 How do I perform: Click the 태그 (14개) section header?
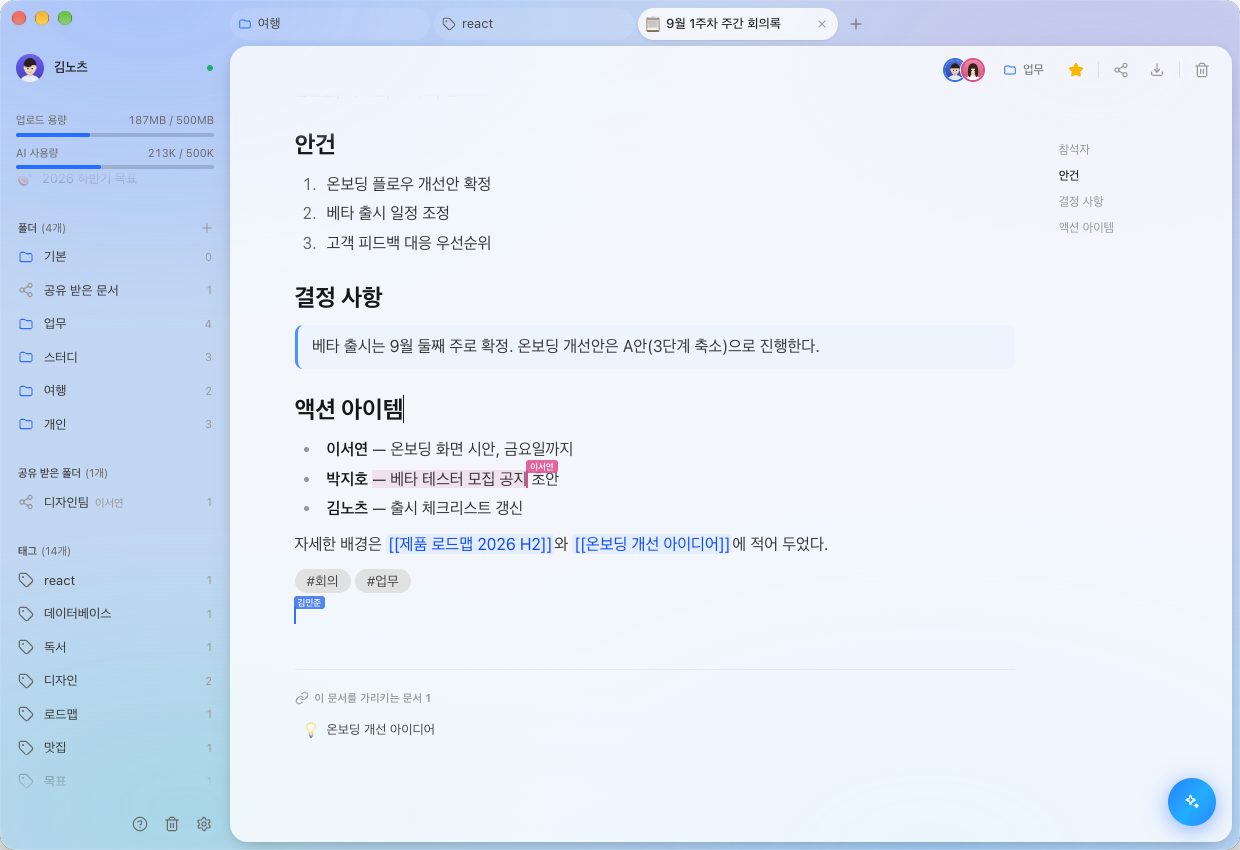click(44, 551)
